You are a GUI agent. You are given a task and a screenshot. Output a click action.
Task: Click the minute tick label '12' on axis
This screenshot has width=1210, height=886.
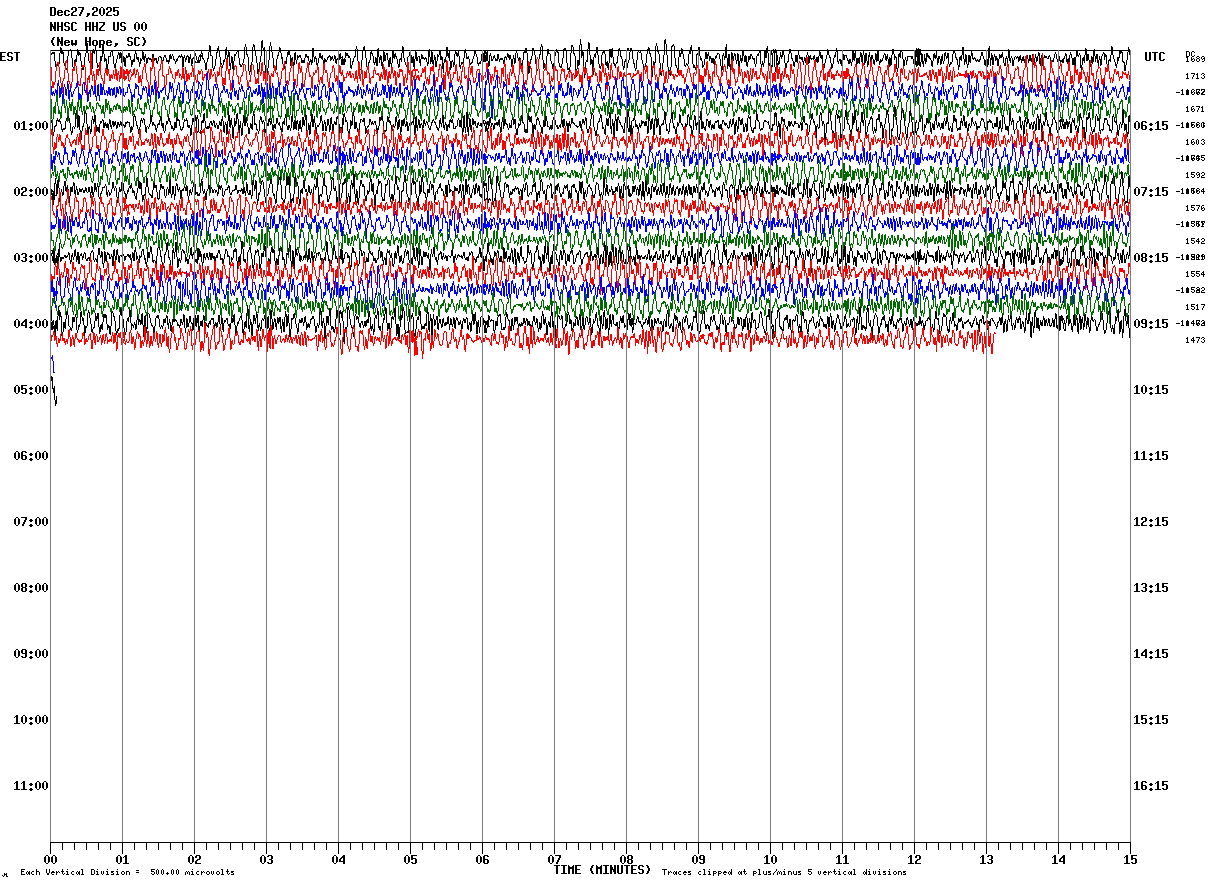(914, 860)
